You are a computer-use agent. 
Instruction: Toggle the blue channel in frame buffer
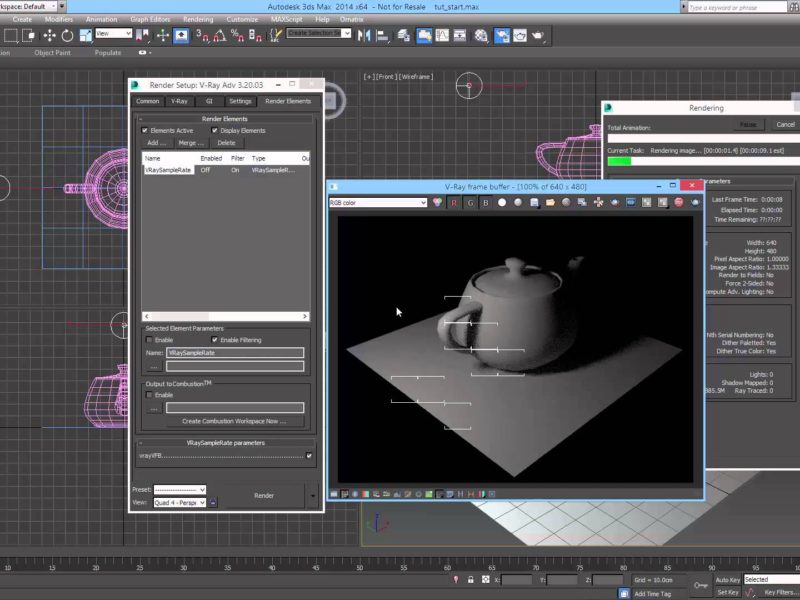pos(486,203)
